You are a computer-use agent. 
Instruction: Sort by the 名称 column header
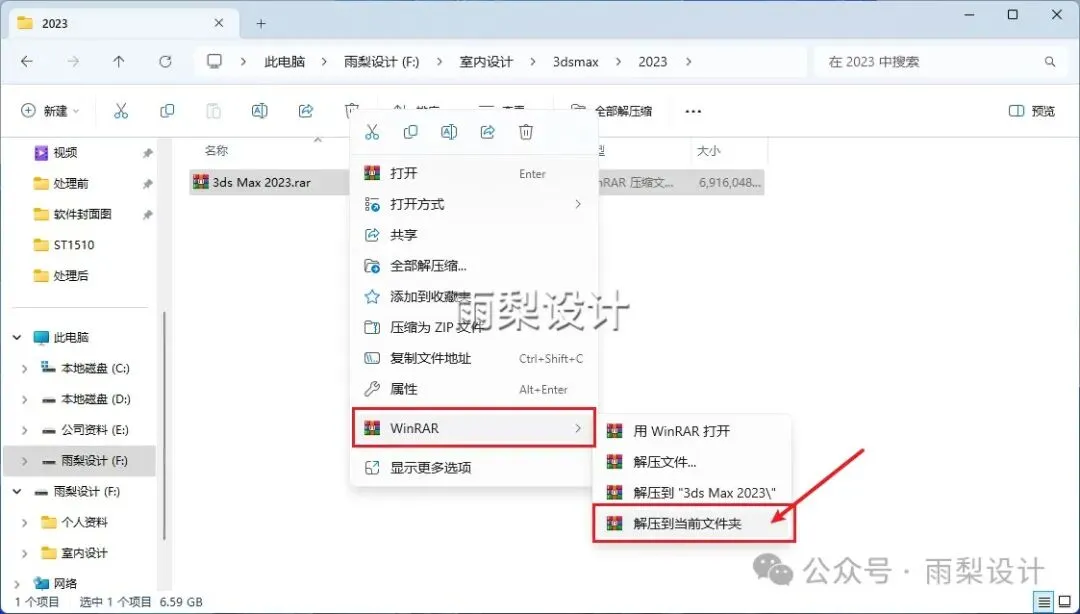(x=216, y=150)
